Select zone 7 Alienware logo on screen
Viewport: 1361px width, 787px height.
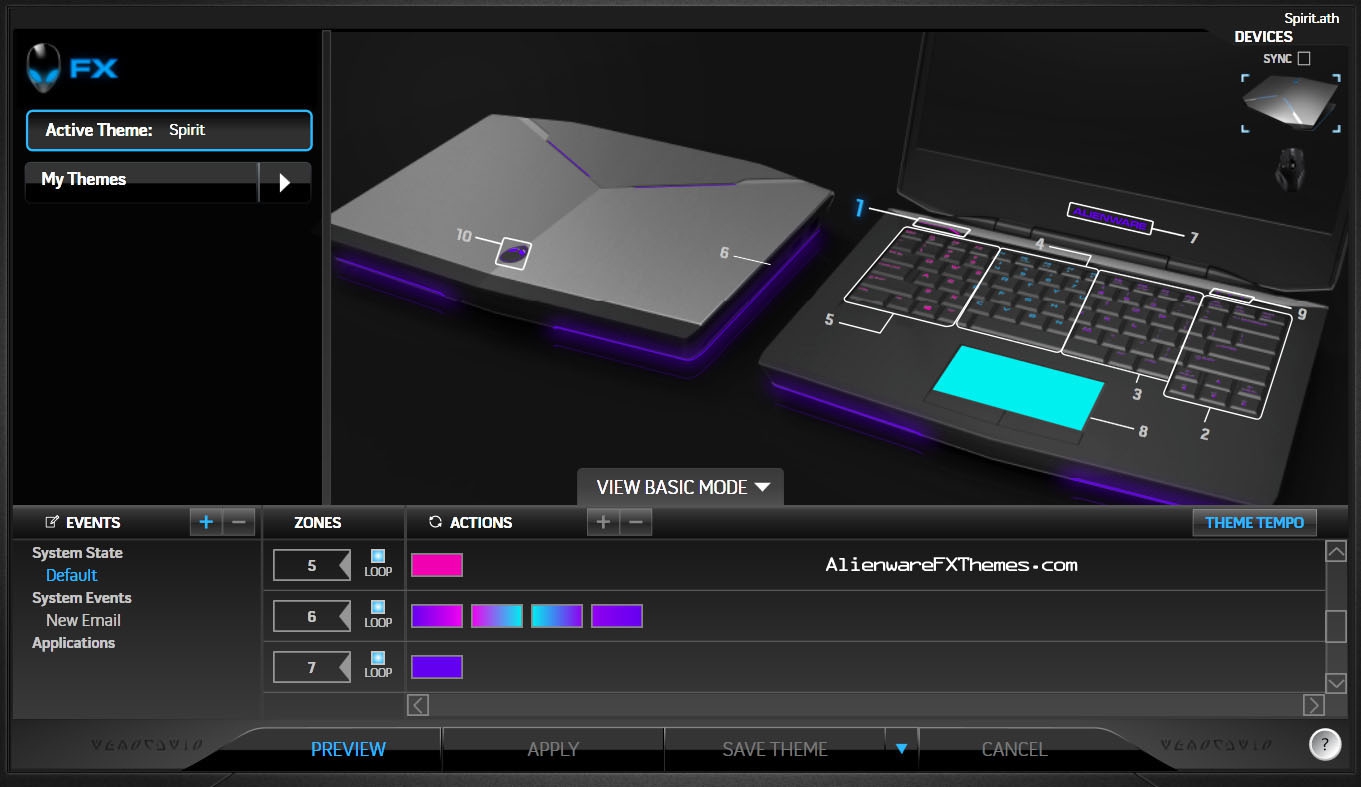[1110, 218]
